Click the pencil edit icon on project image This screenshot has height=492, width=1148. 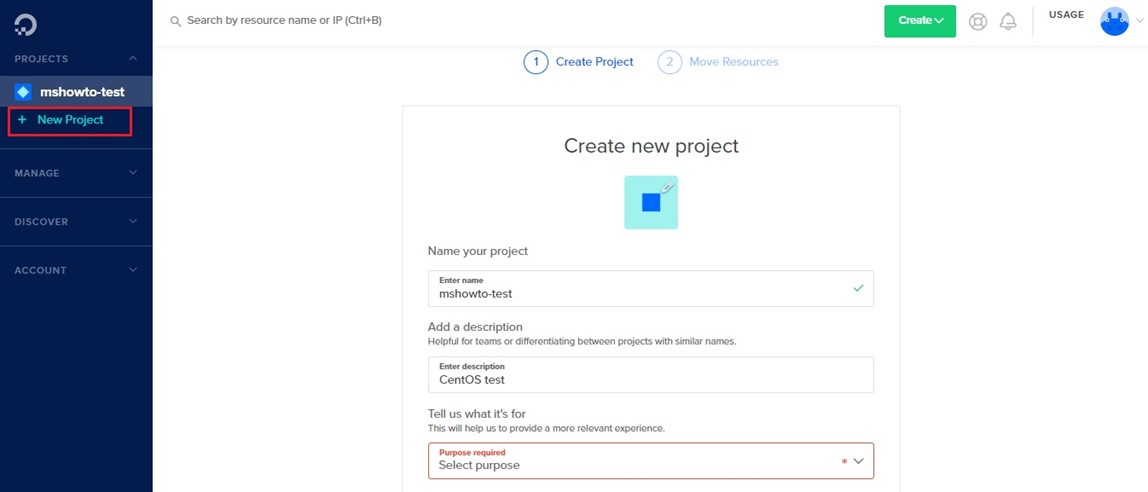pyautogui.click(x=667, y=187)
